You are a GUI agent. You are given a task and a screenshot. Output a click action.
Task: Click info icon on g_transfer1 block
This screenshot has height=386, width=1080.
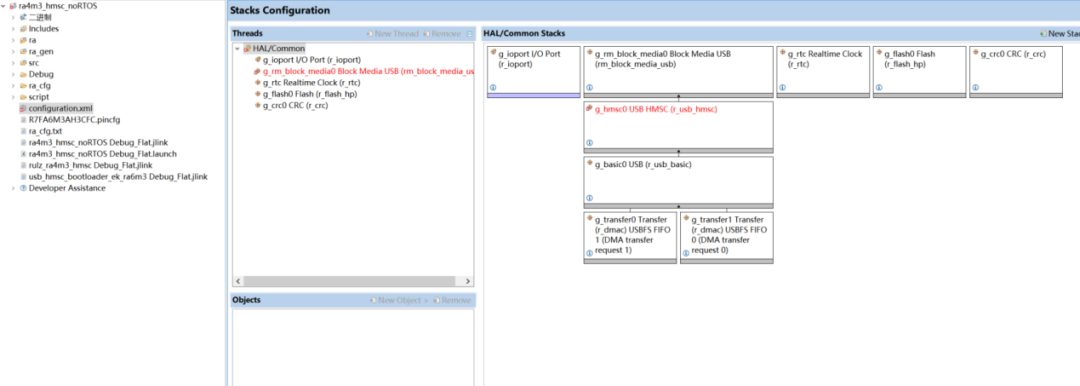point(686,253)
